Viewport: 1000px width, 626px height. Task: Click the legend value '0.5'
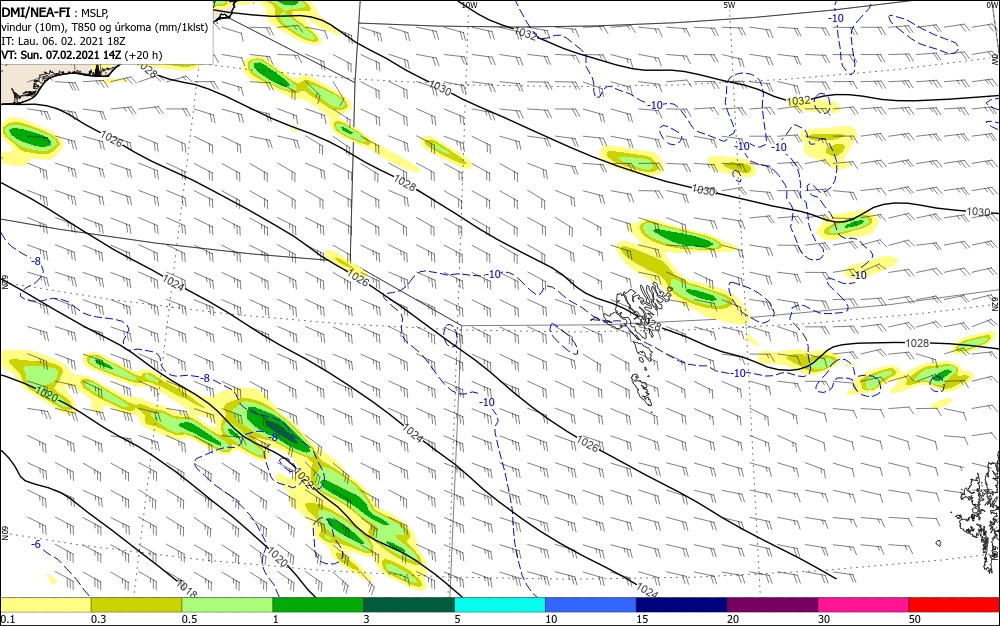pos(189,619)
